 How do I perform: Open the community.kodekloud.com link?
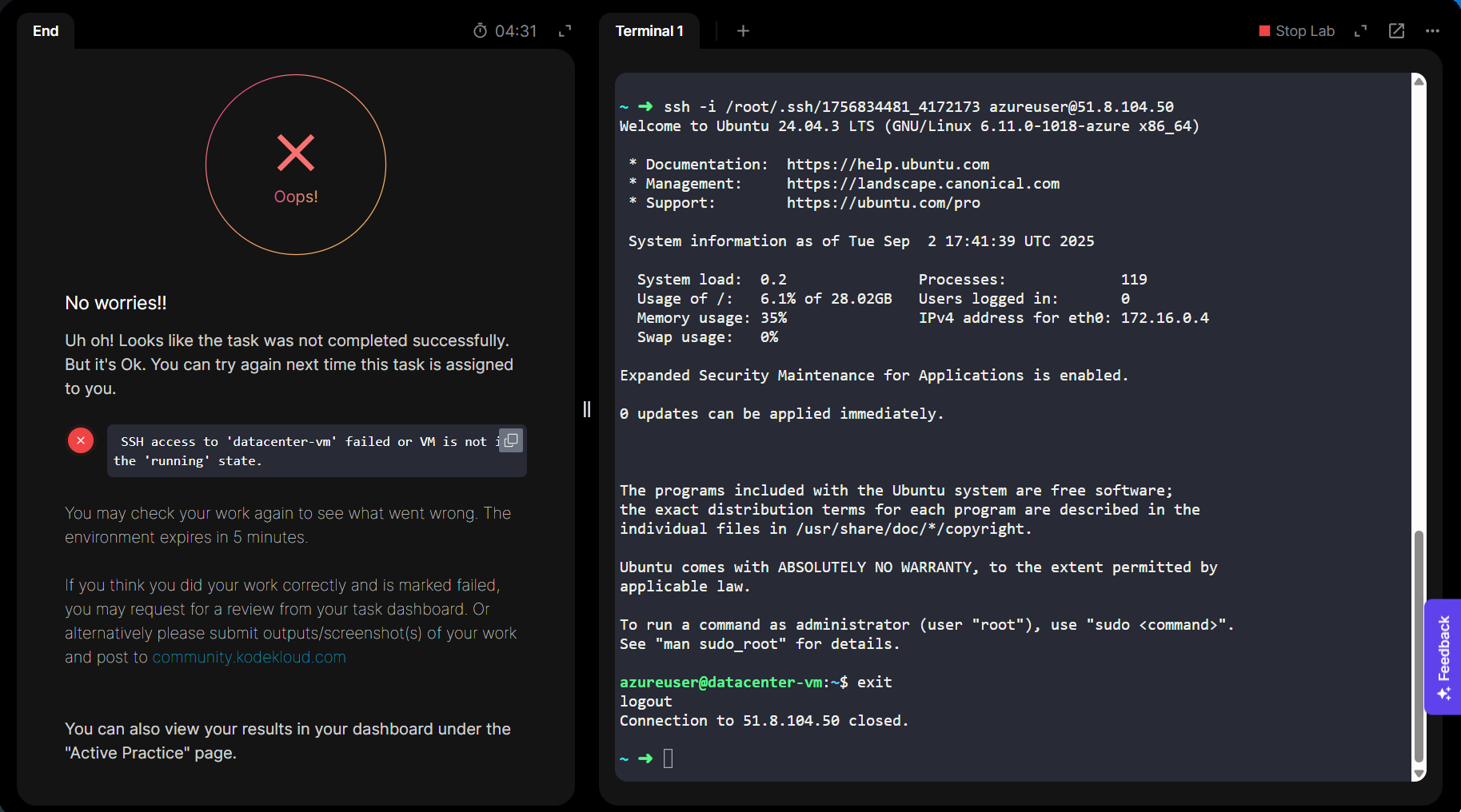[249, 657]
